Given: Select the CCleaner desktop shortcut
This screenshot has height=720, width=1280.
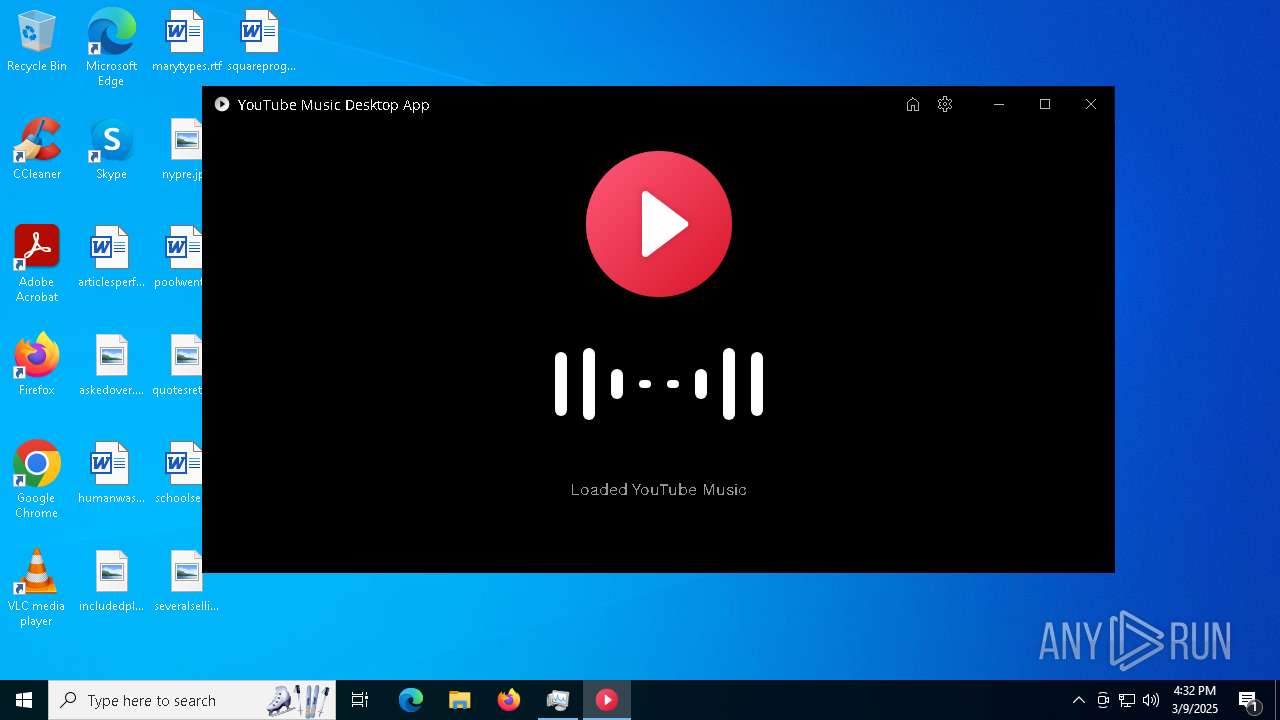Looking at the screenshot, I should click(x=37, y=150).
